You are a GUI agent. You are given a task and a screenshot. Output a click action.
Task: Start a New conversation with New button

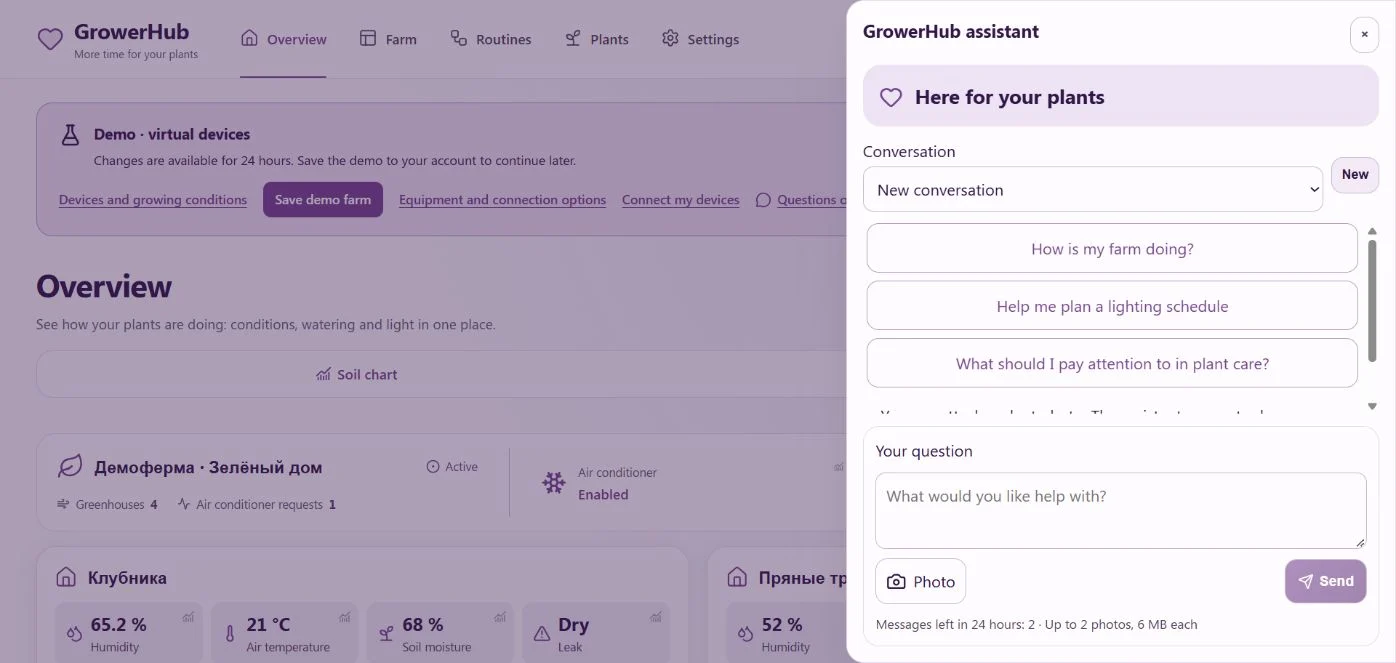(1355, 175)
